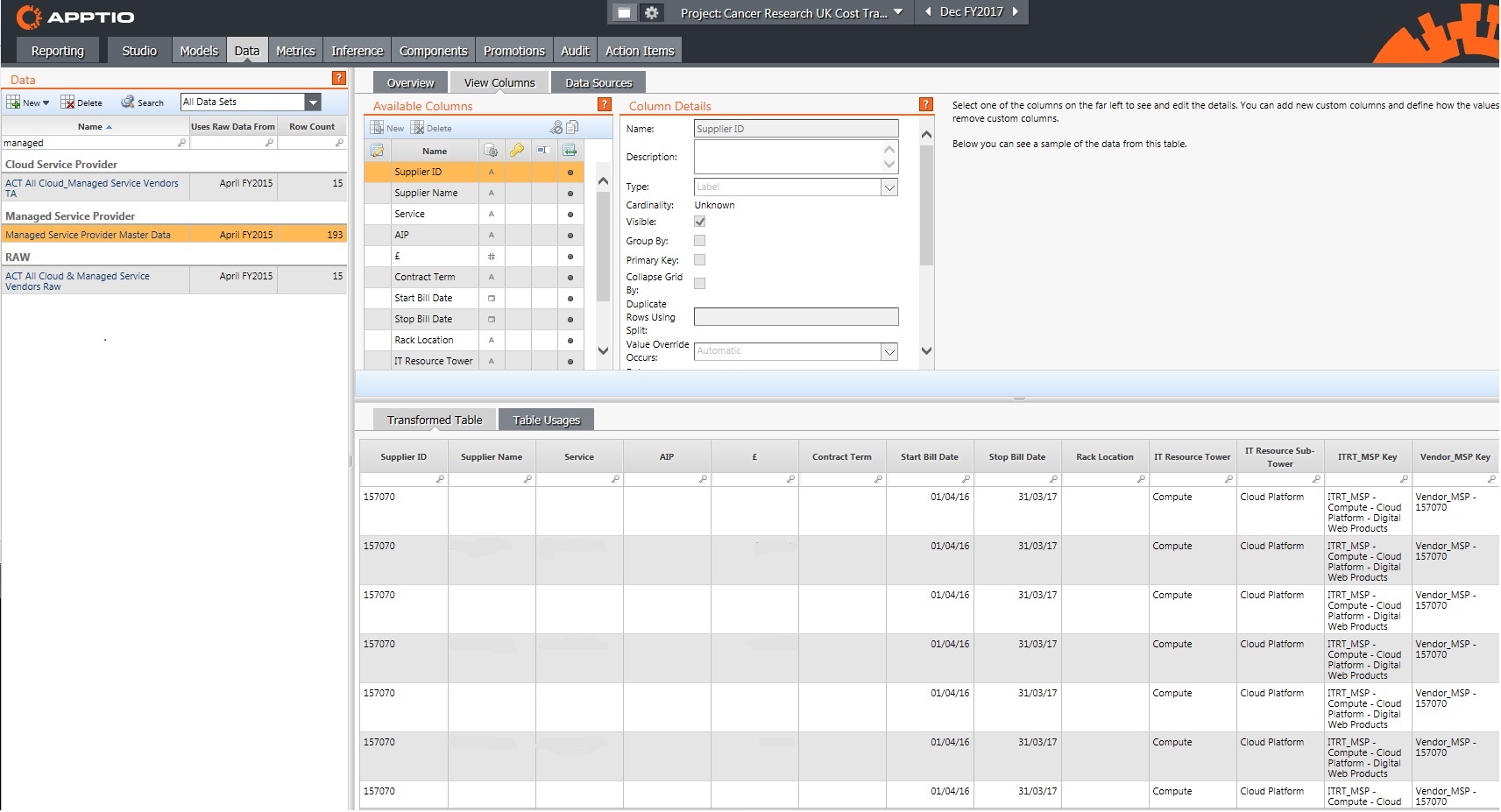Click the database-gear column header icon
1501x812 pixels.
click(492, 151)
